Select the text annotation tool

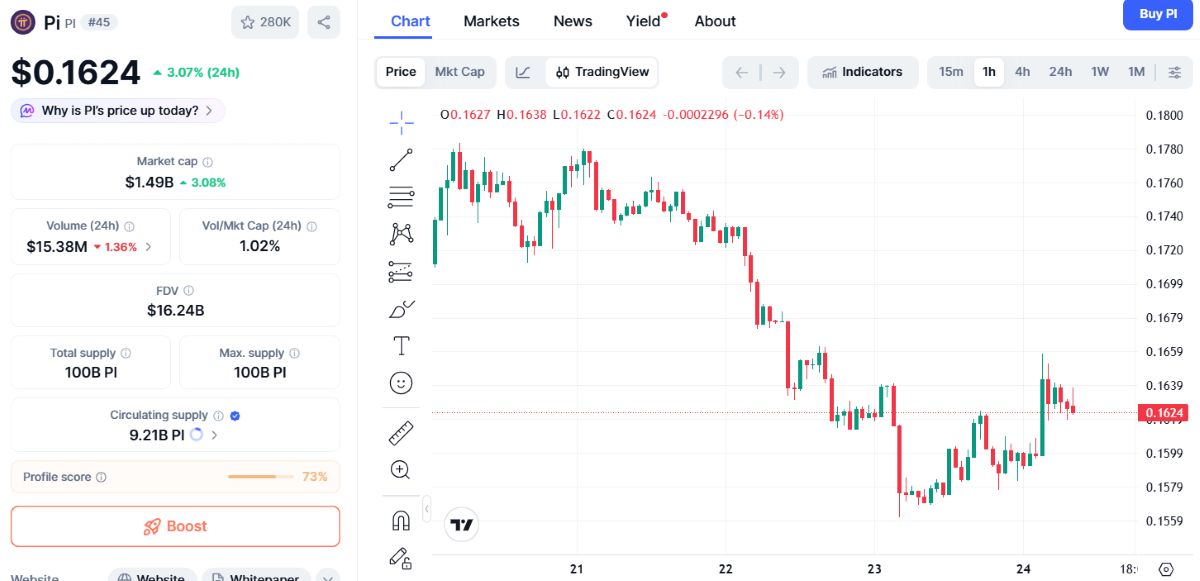coord(401,346)
